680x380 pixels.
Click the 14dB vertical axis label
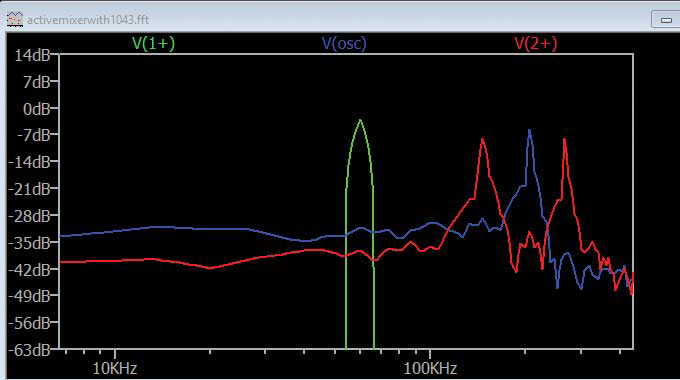[32, 56]
